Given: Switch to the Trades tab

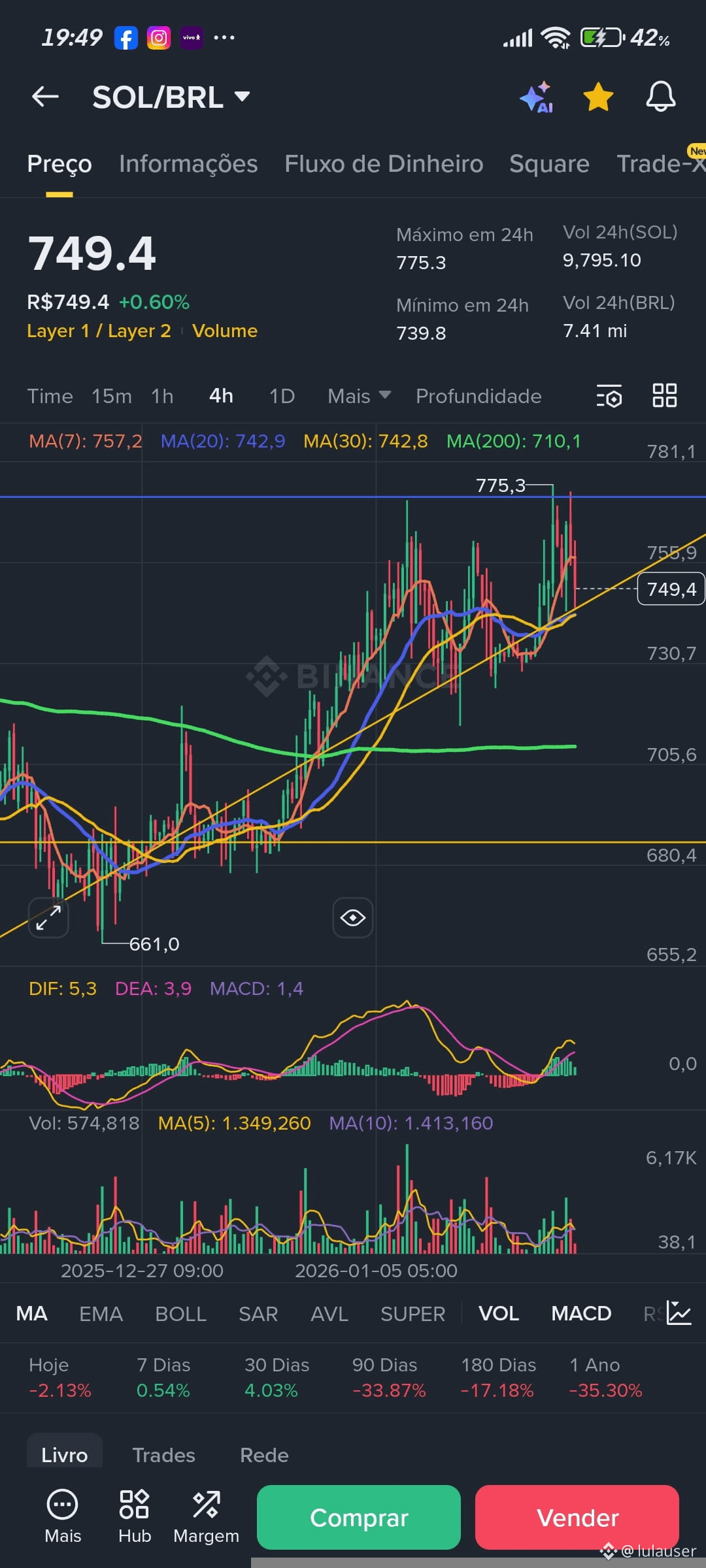Looking at the screenshot, I should 163,1456.
